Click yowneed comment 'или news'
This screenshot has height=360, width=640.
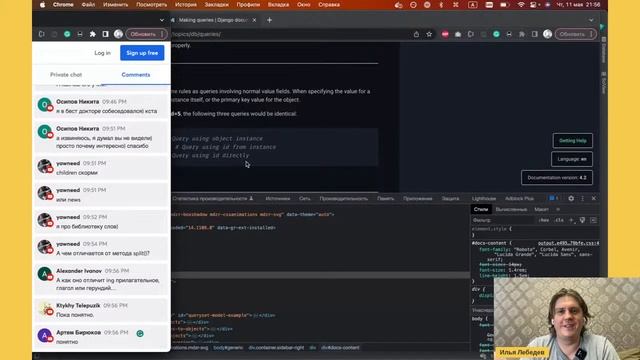[x=102, y=195]
